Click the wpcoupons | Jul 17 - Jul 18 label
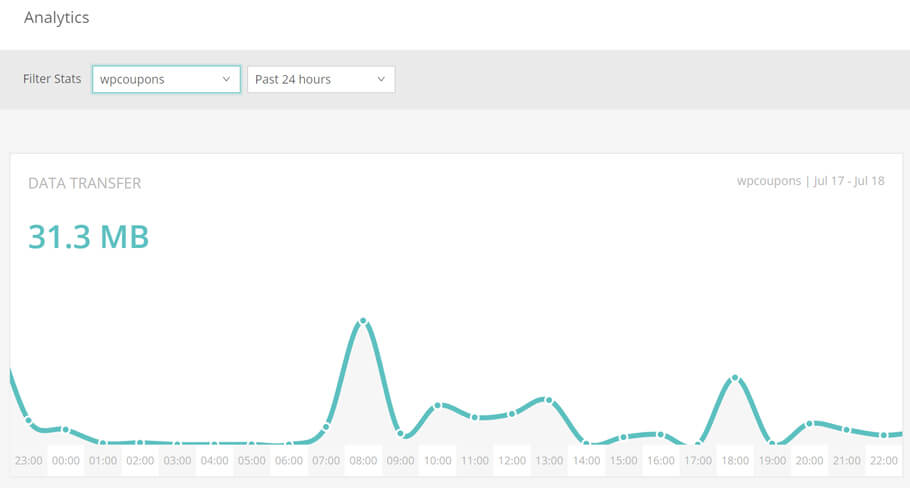Viewport: 910px width, 488px height. [811, 181]
